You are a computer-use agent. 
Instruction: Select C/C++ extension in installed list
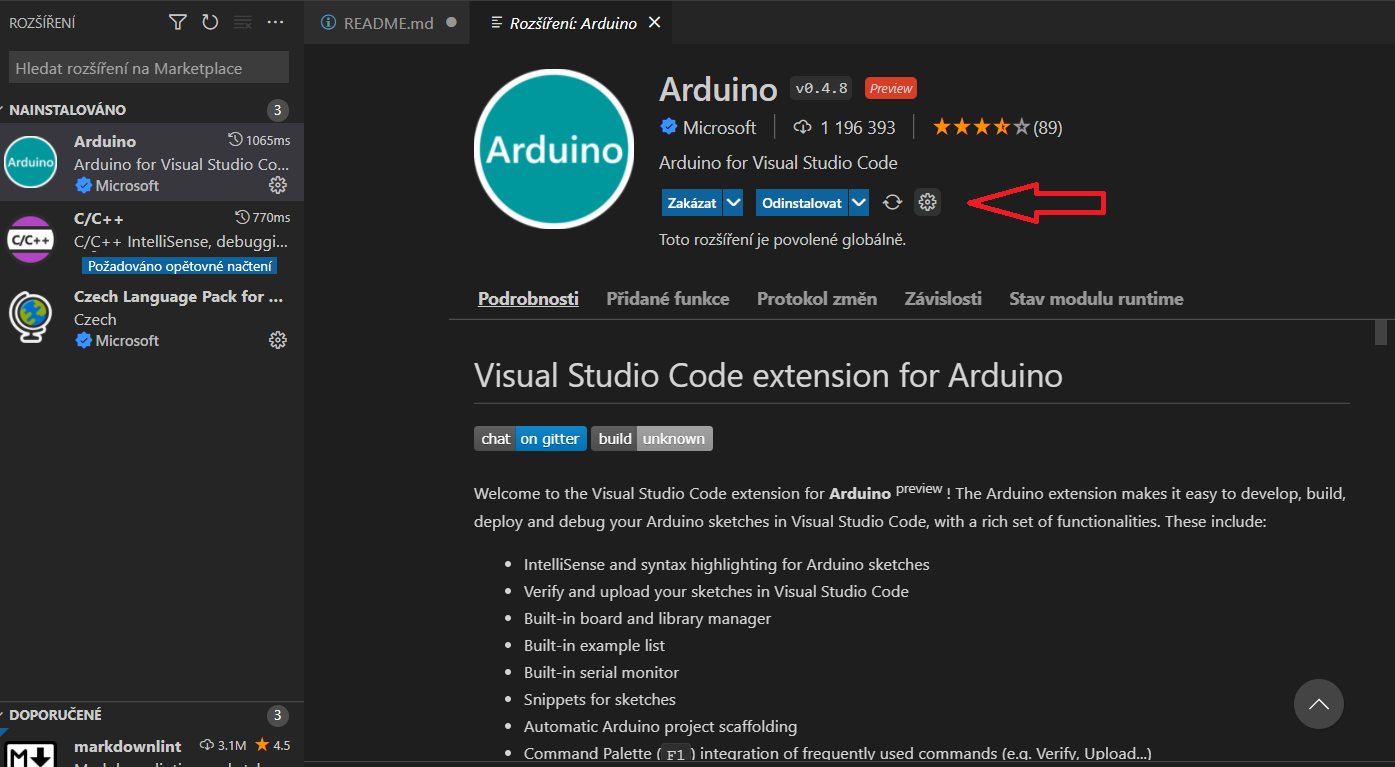[152, 240]
